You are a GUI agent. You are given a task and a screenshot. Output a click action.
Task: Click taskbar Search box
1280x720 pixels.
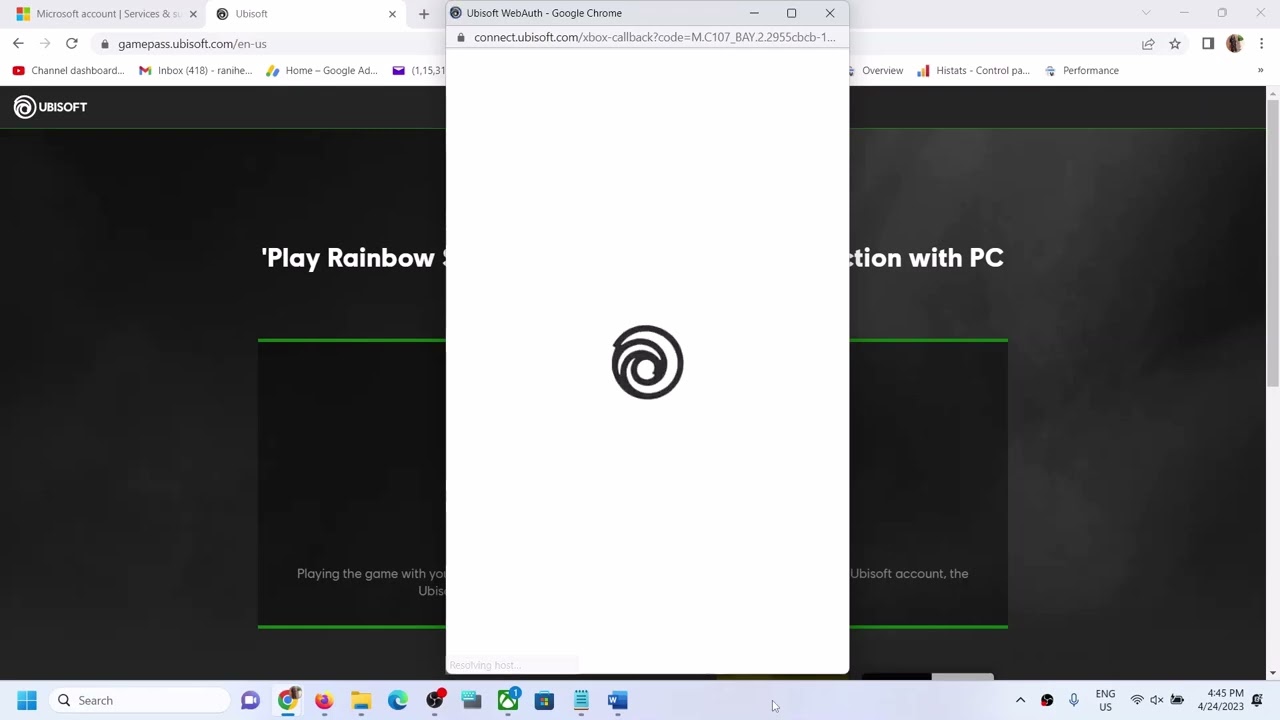(139, 701)
